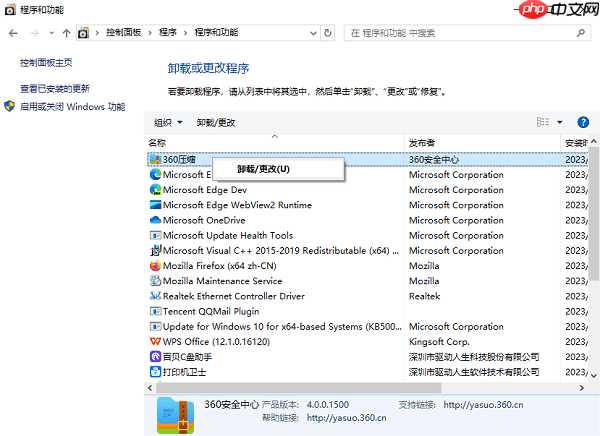Select Microsoft Edge WebView2 Runtime row
The height and width of the screenshot is (436, 600).
pos(367,205)
